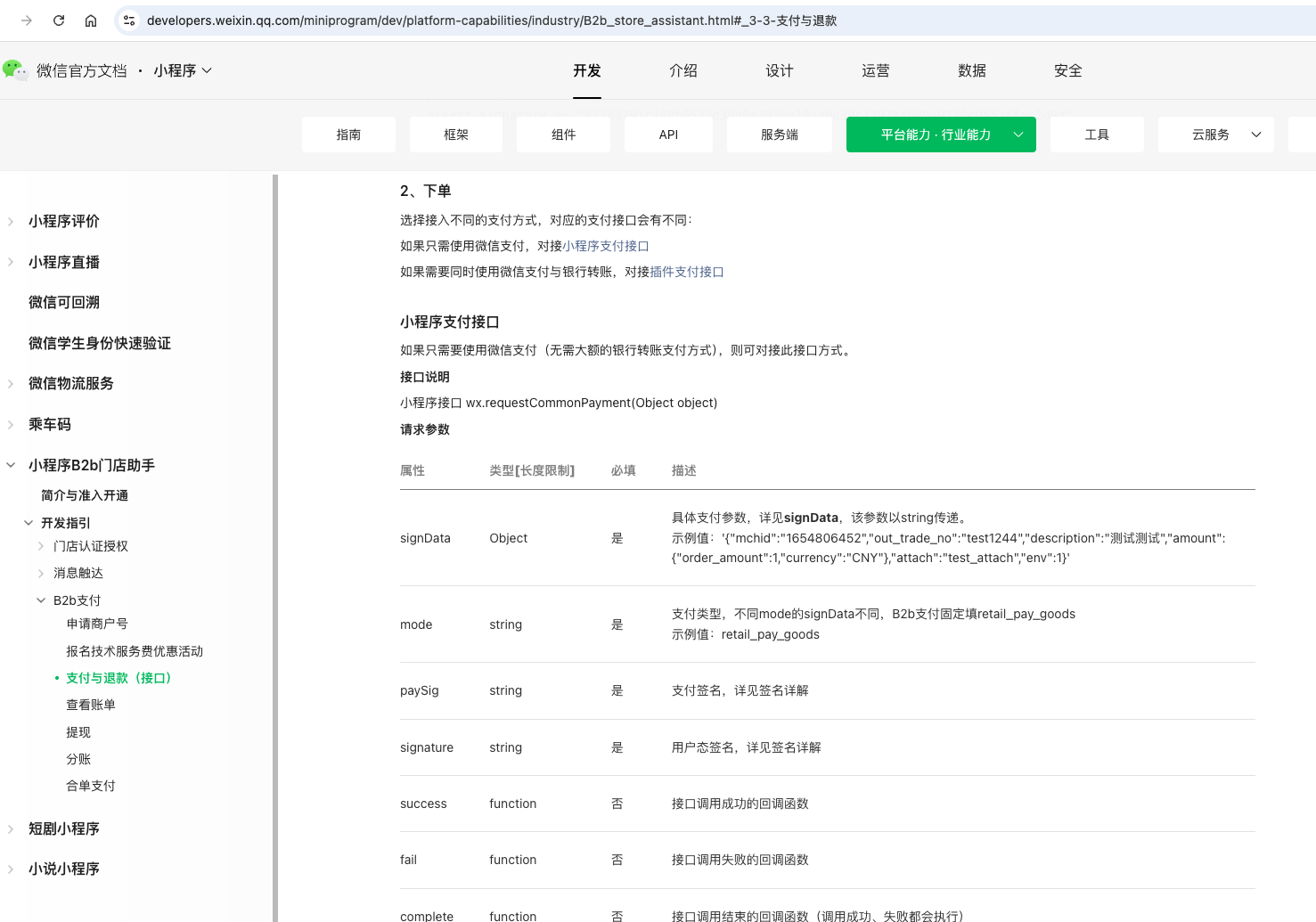Click the 类型[长度限制] column header

532,470
